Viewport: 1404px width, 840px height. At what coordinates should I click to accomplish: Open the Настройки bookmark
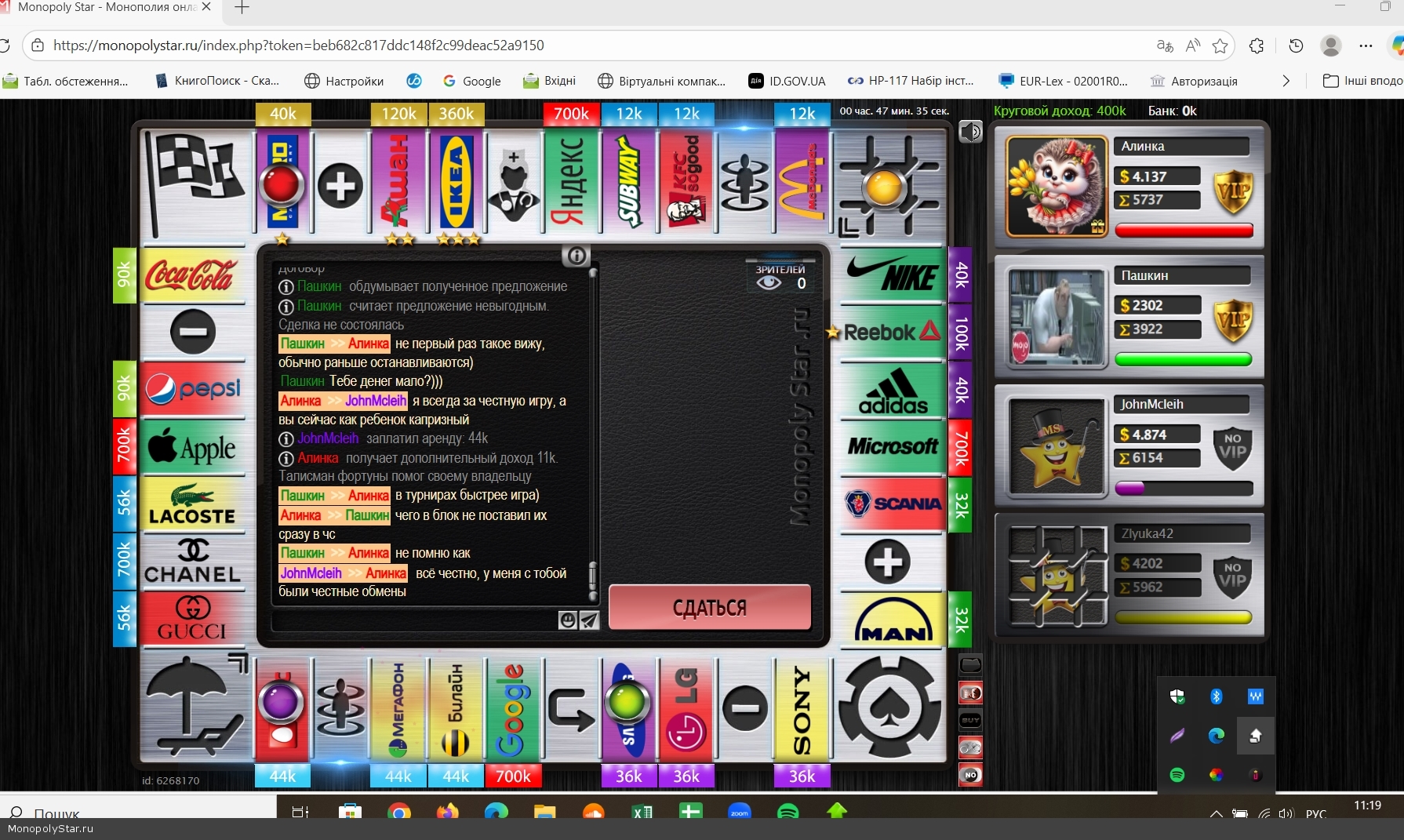(344, 81)
